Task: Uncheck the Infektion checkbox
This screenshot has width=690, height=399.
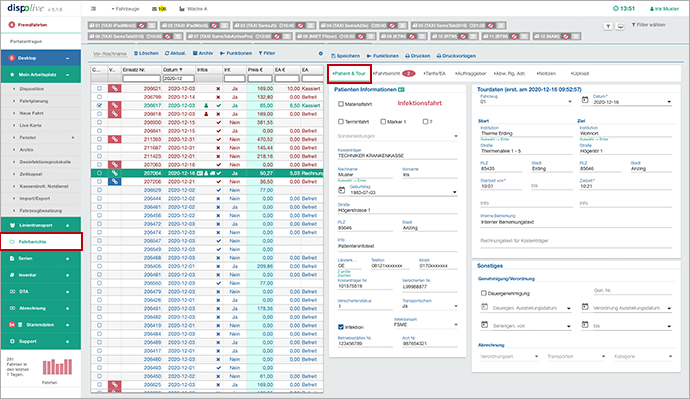Action: (x=341, y=327)
